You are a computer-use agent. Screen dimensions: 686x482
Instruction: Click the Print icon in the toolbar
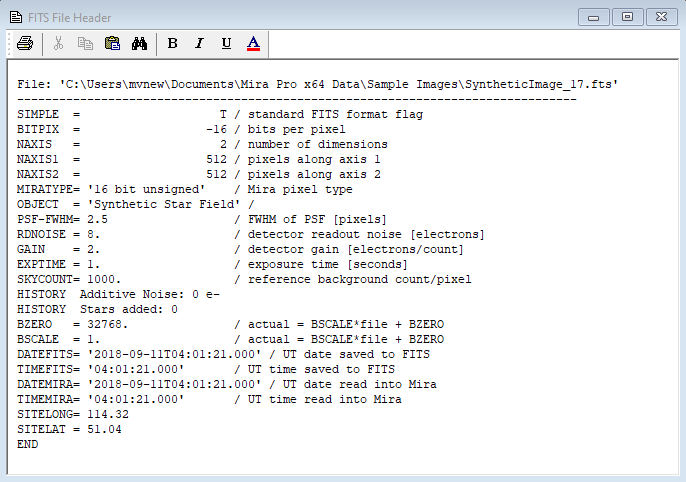click(25, 43)
